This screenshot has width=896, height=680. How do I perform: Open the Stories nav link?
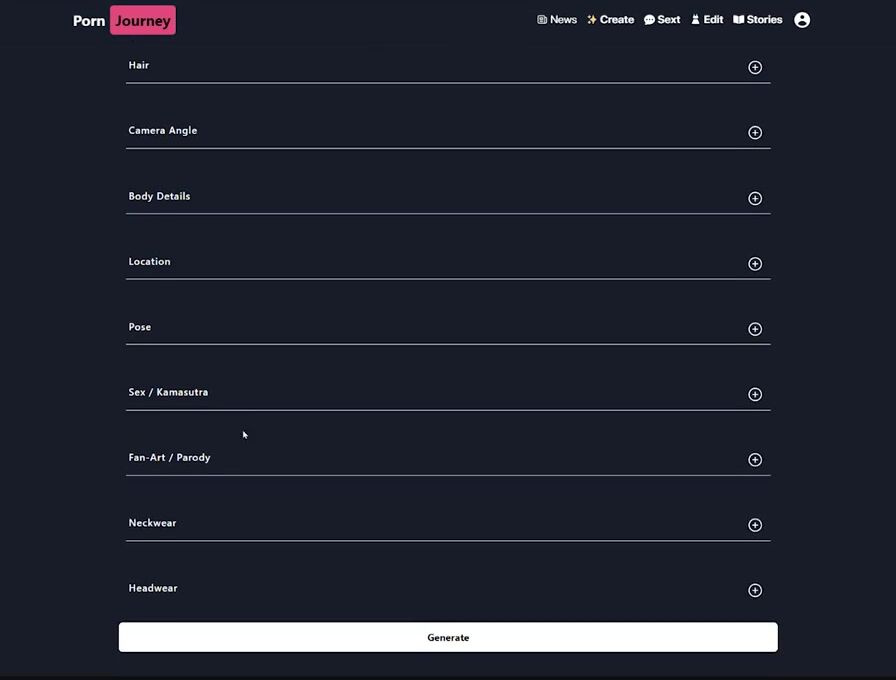point(758,20)
